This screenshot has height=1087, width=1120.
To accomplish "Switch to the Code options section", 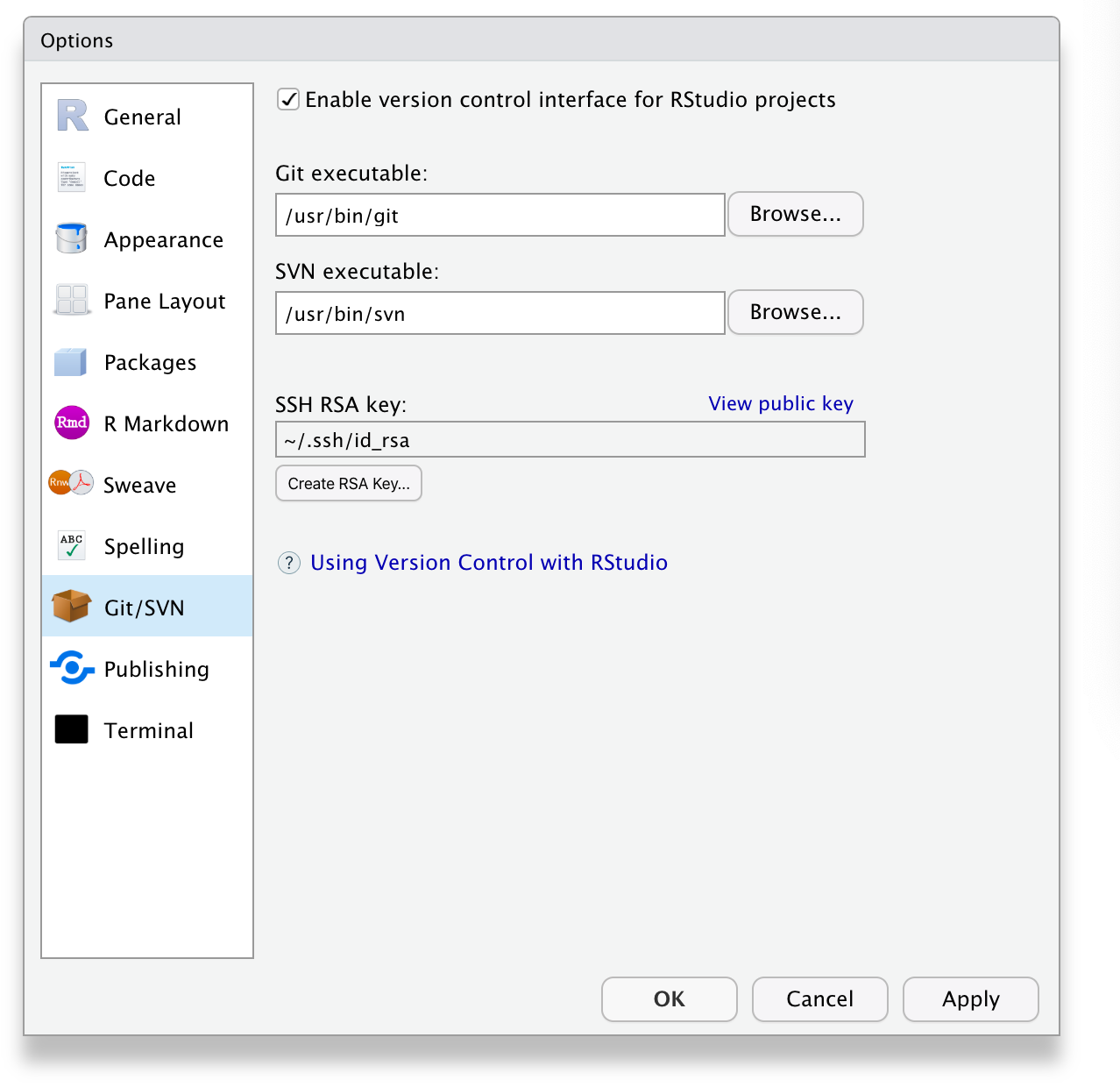I will pyautogui.click(x=147, y=177).
